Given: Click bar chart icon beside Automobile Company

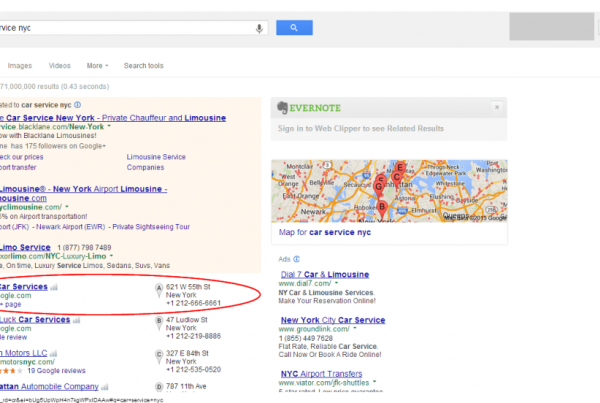Looking at the screenshot, I should [105, 387].
